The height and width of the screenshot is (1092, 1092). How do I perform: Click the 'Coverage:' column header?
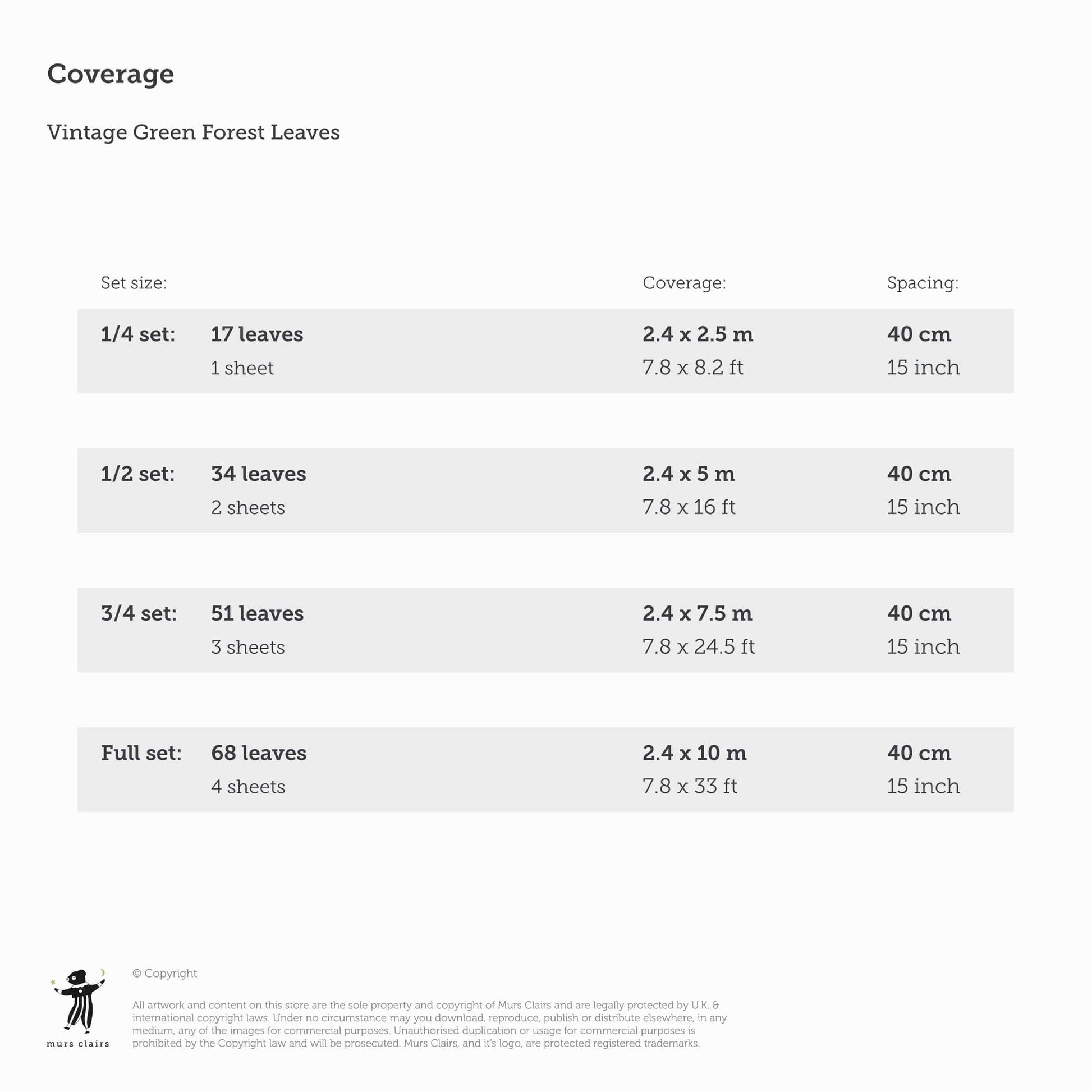click(x=684, y=283)
